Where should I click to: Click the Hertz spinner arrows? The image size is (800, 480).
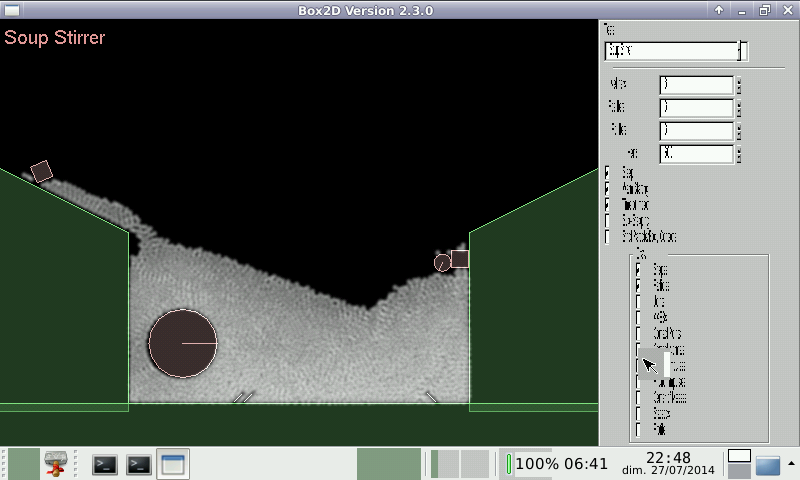click(739, 154)
